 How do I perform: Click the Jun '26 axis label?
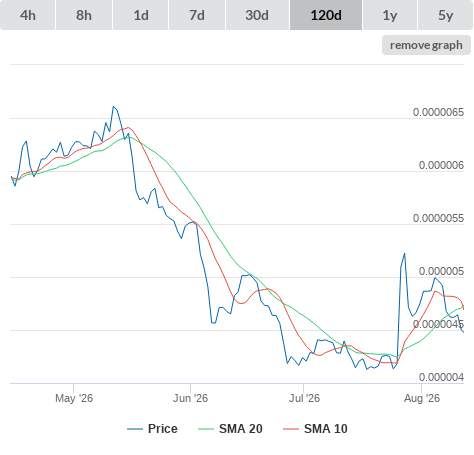point(190,398)
